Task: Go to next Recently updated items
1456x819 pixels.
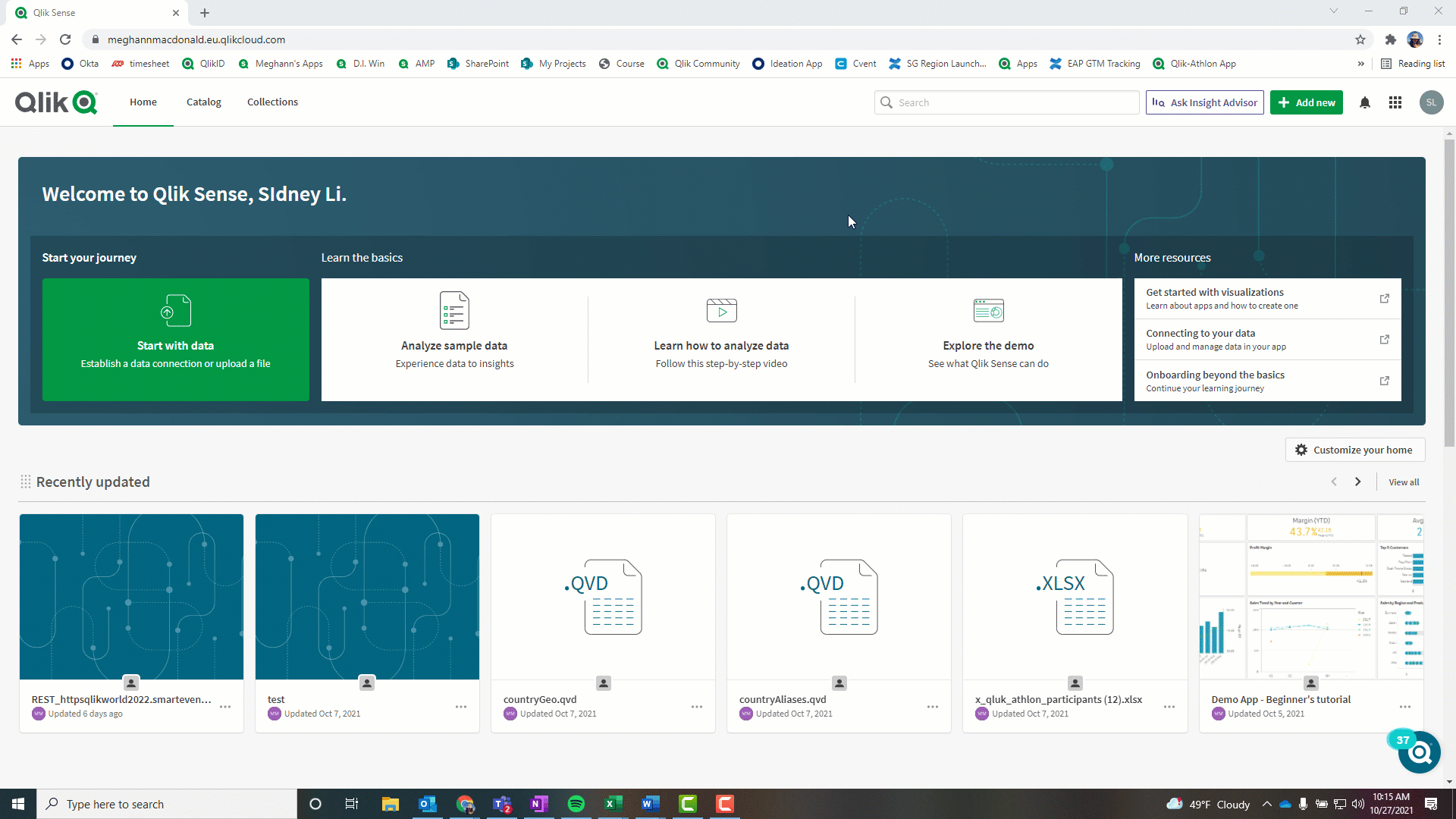Action: tap(1357, 482)
